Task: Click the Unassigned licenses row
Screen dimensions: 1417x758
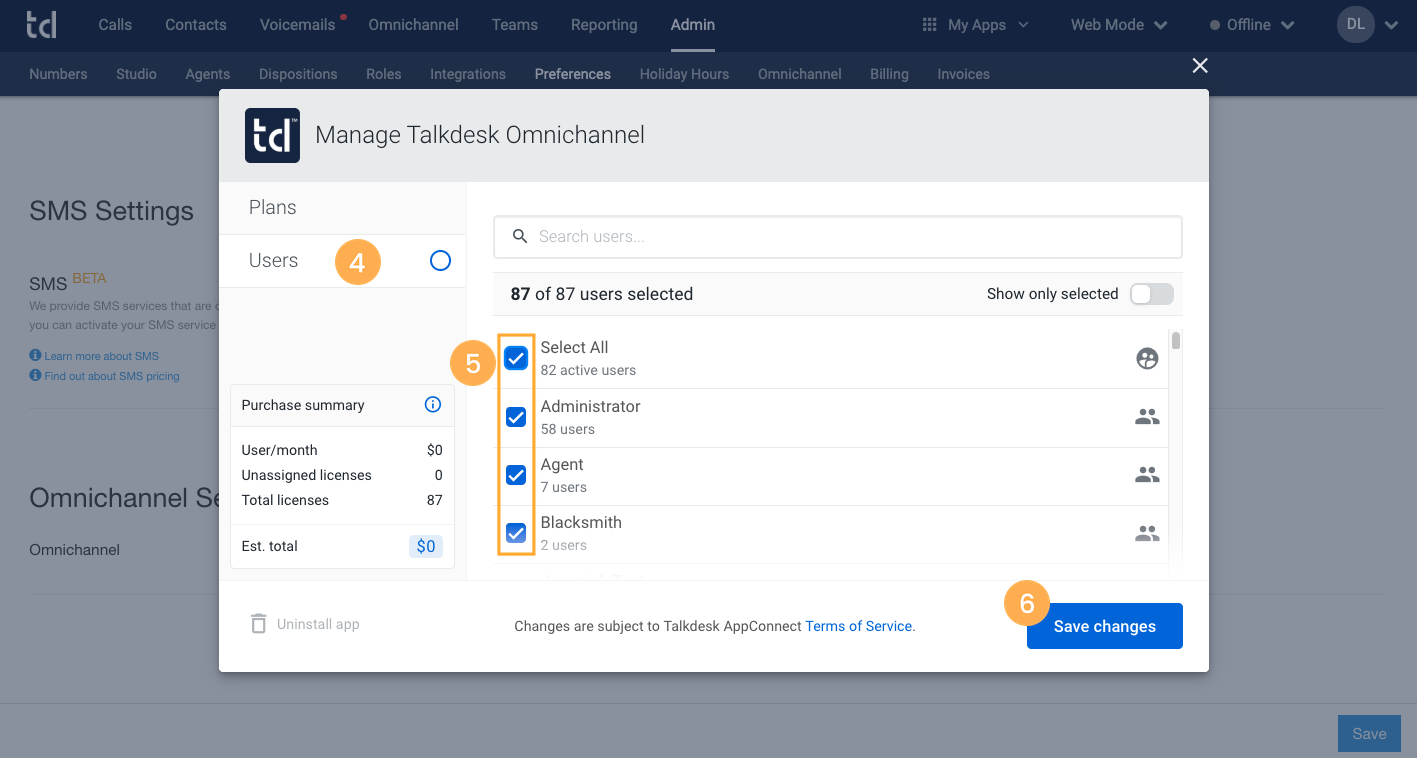Action: [x=342, y=475]
